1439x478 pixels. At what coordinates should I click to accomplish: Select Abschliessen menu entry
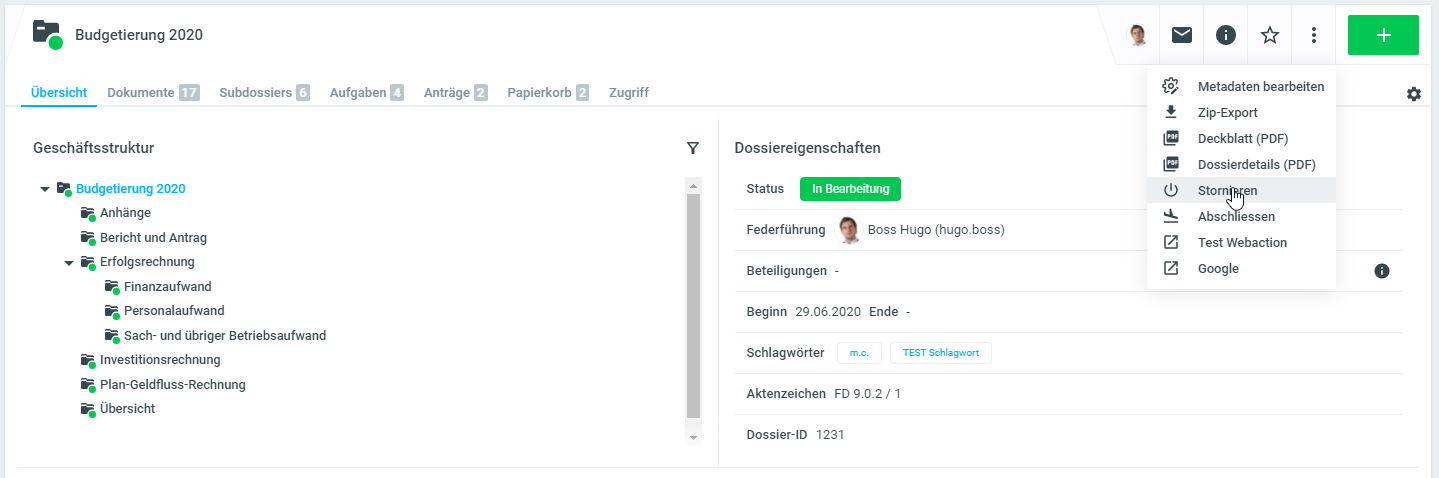point(1235,216)
